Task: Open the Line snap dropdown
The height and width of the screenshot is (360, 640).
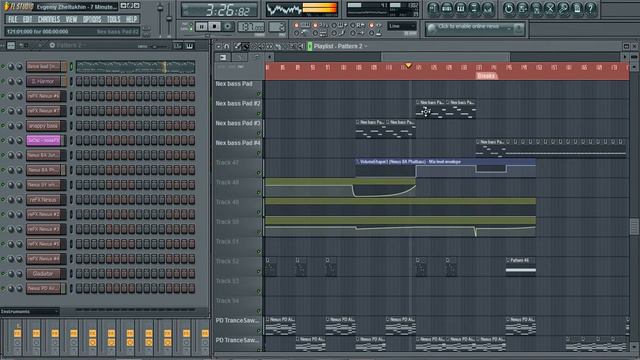Action: 401,26
